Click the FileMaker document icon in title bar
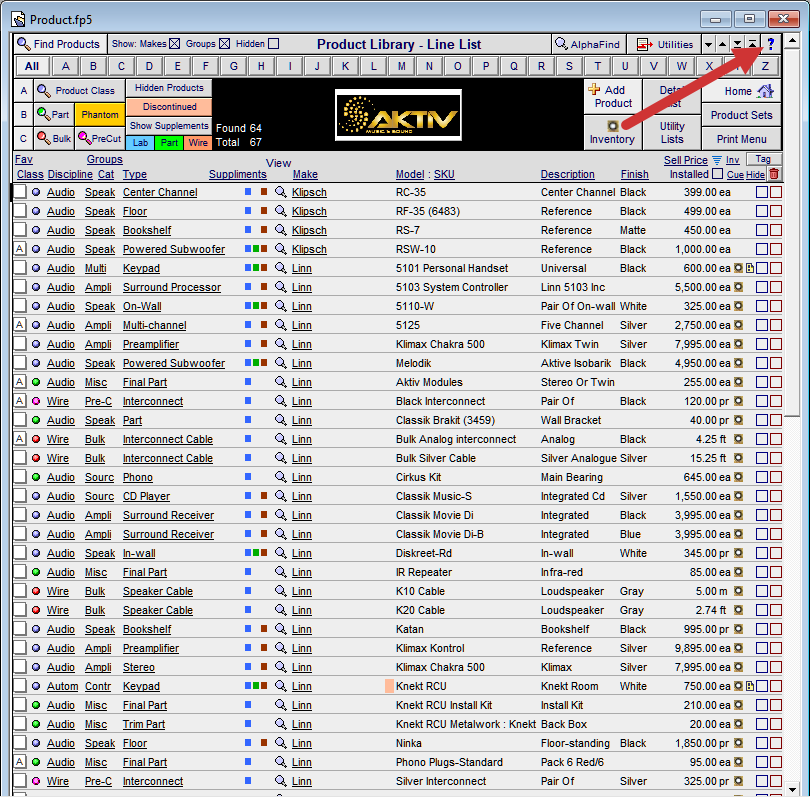Viewport: 810px width, 798px height. click(19, 20)
